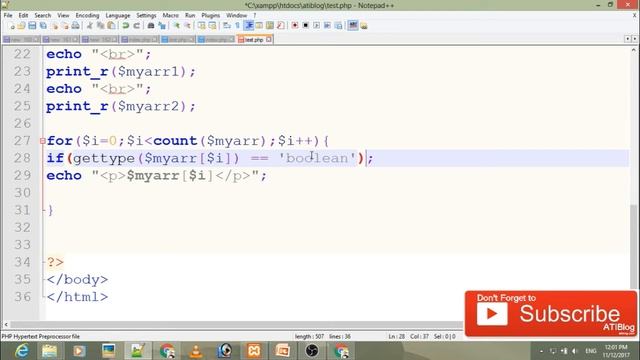
Task: Open XAMPP from the taskbar
Action: (x=254, y=351)
